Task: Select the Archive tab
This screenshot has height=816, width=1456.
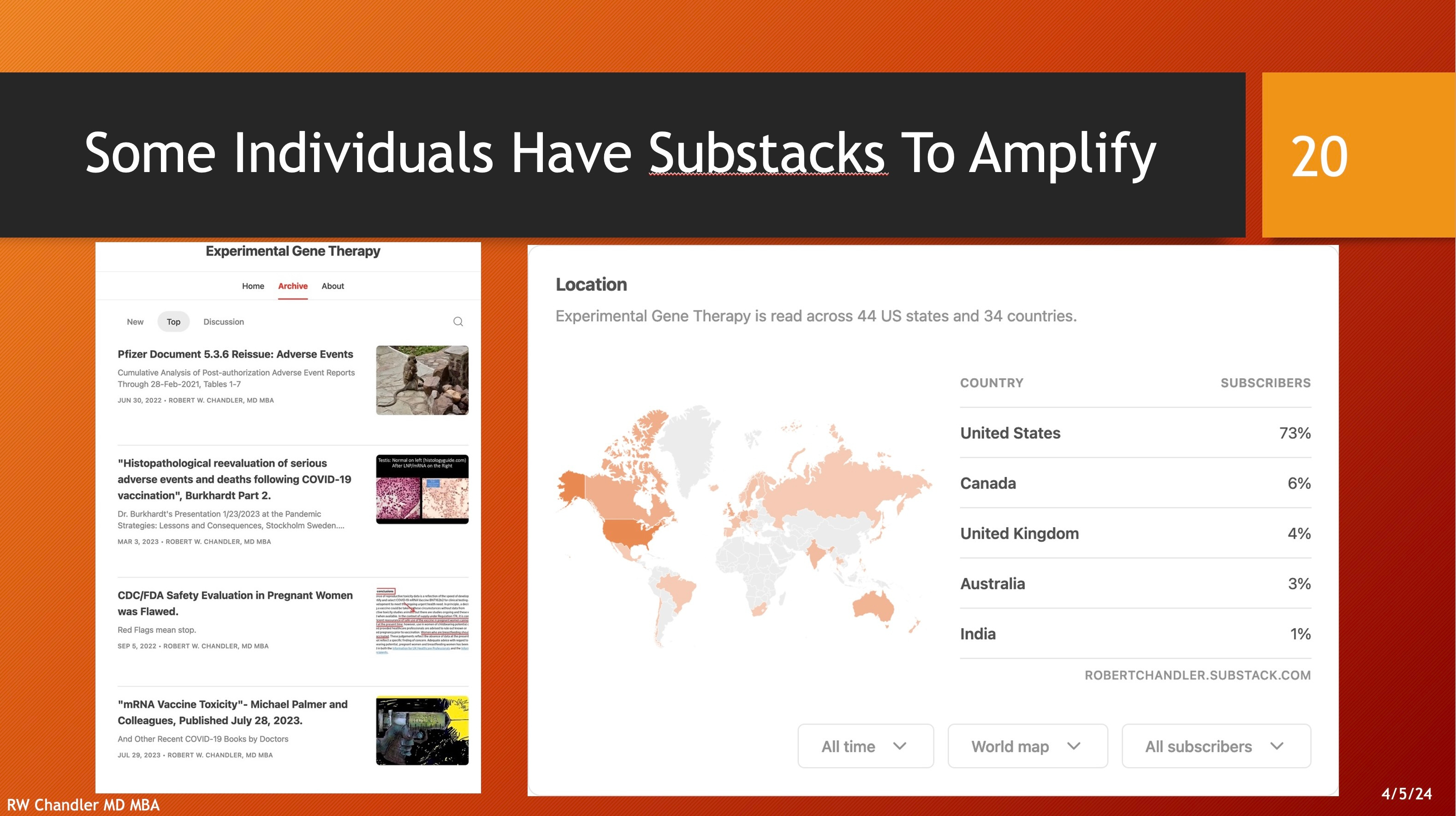Action: coord(293,286)
